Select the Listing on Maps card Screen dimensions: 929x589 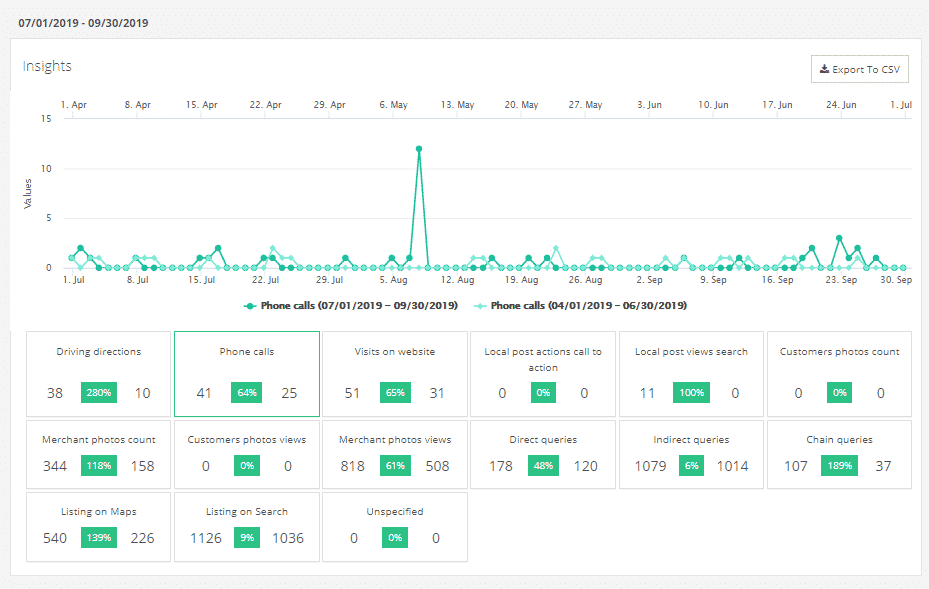click(x=98, y=527)
